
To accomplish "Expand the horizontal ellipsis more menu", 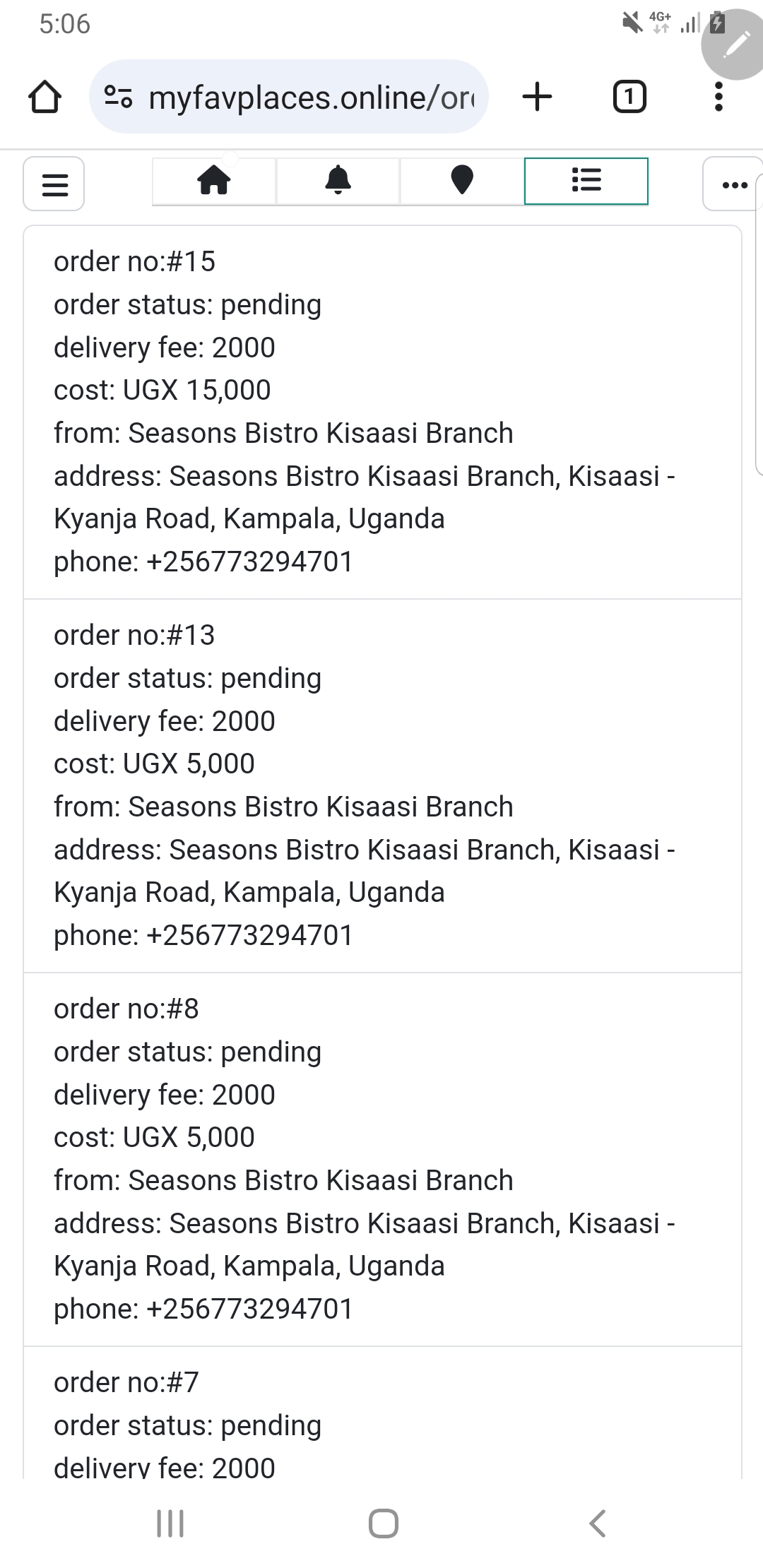I will (734, 185).
